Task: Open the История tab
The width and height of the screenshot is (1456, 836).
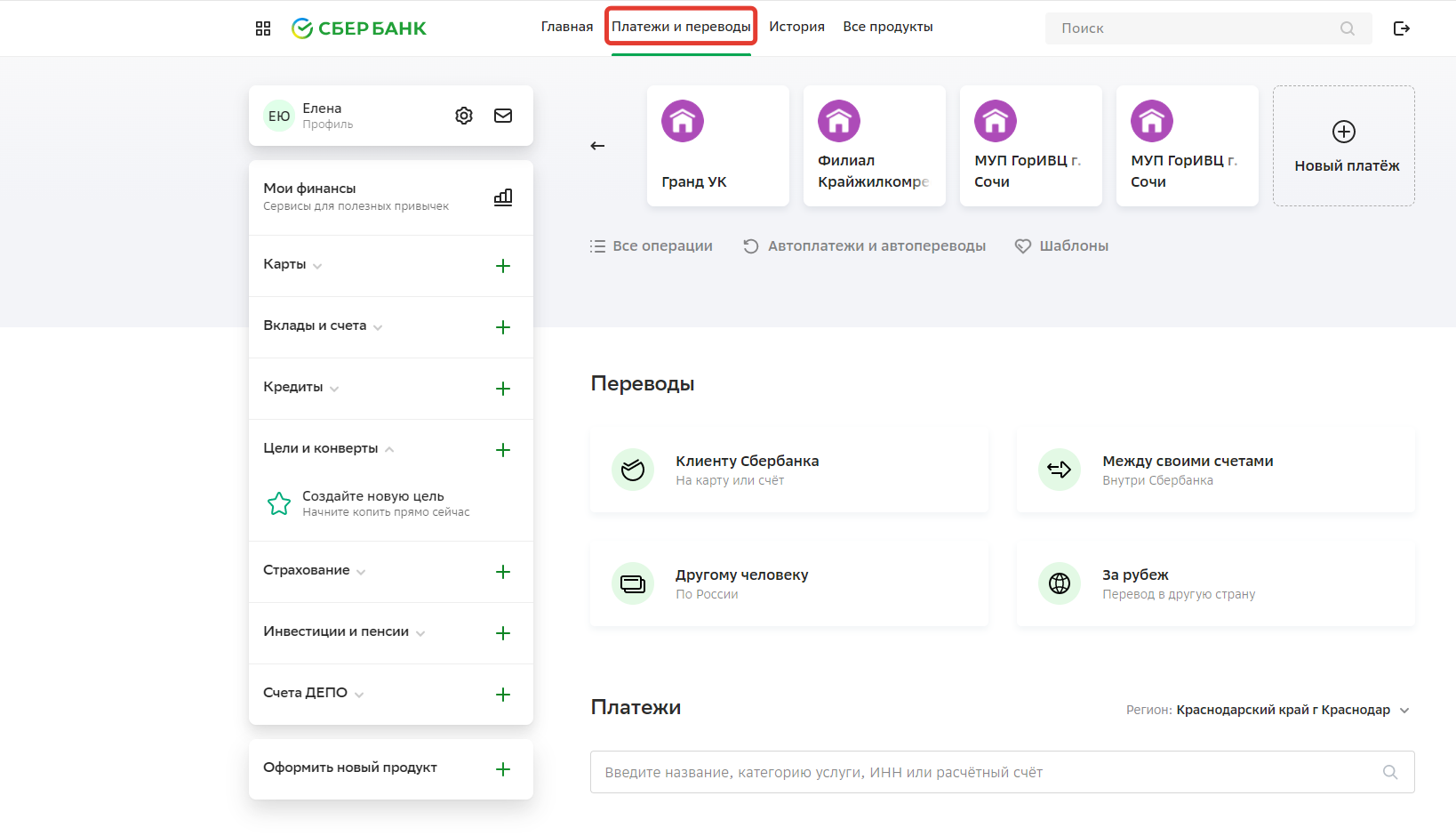Action: (797, 27)
